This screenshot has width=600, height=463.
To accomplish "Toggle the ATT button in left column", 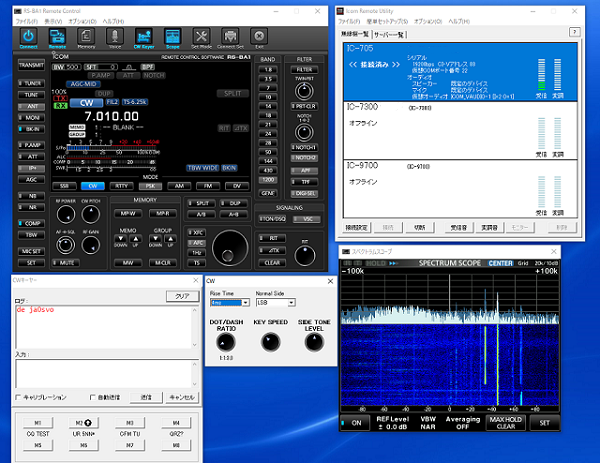I will (x=31, y=157).
